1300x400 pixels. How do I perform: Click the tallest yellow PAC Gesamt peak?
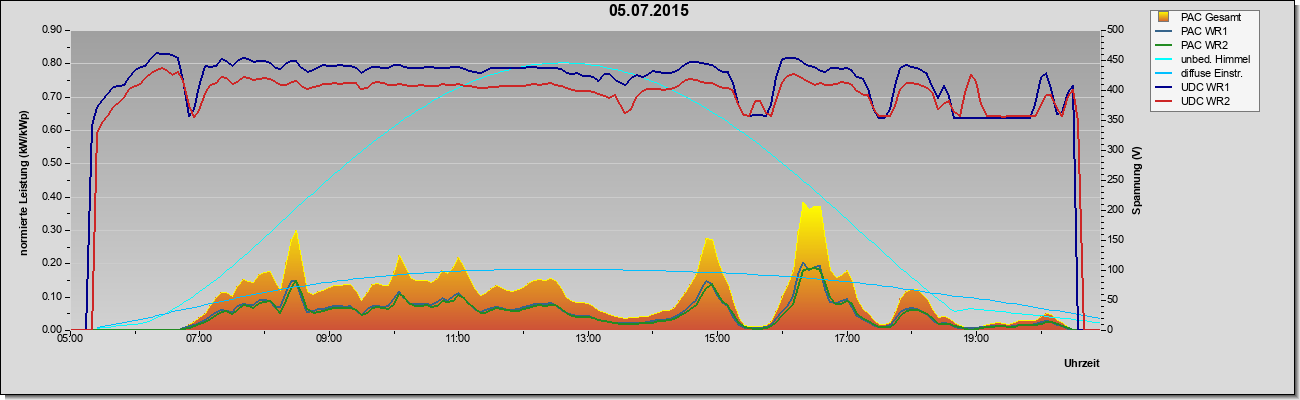click(x=804, y=204)
